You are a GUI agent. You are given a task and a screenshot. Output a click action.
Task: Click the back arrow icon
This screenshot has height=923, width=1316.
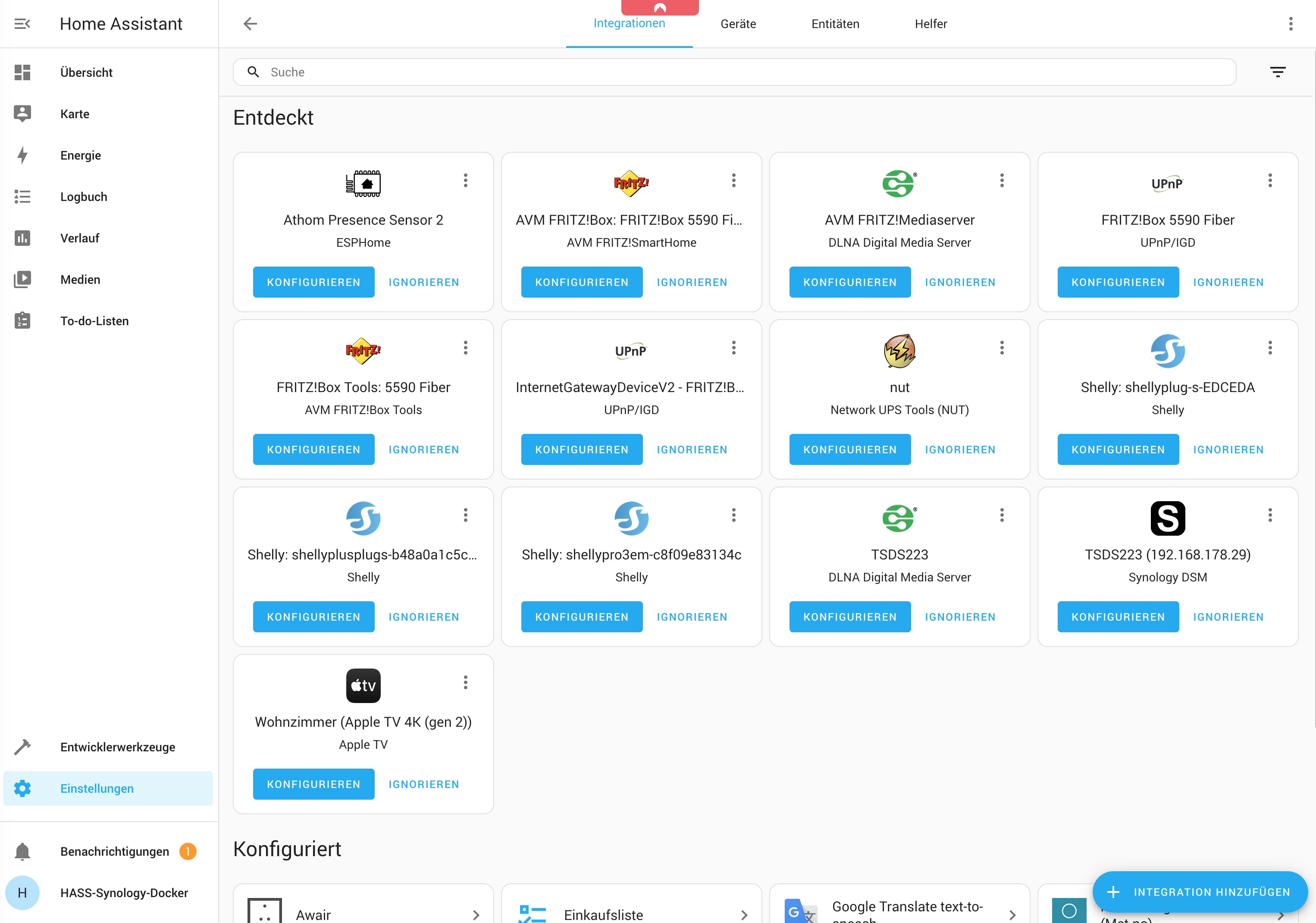point(250,23)
